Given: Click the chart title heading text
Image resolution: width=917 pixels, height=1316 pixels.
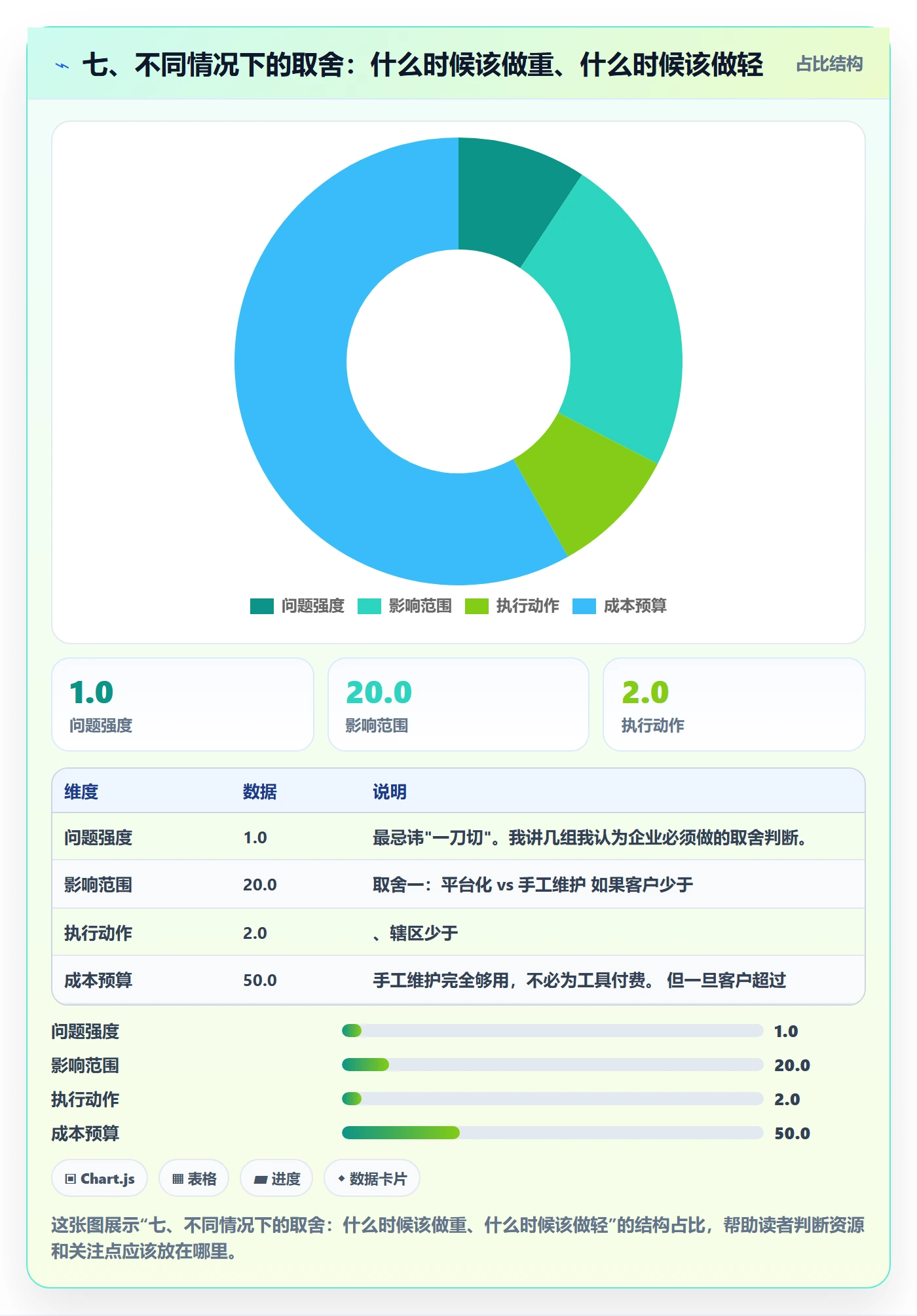Looking at the screenshot, I should (422, 65).
